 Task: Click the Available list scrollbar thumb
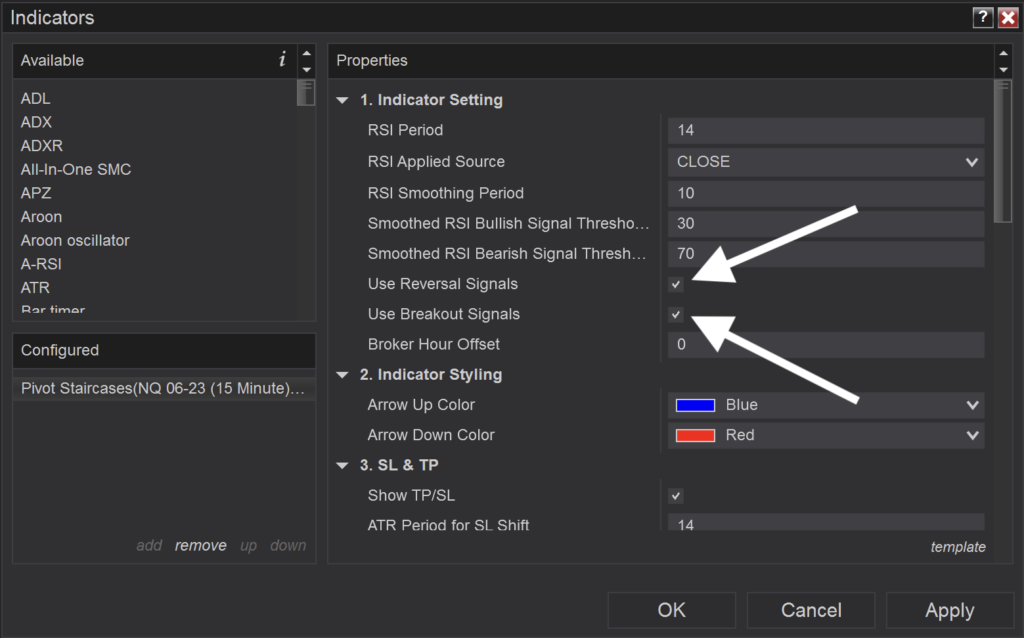click(306, 92)
